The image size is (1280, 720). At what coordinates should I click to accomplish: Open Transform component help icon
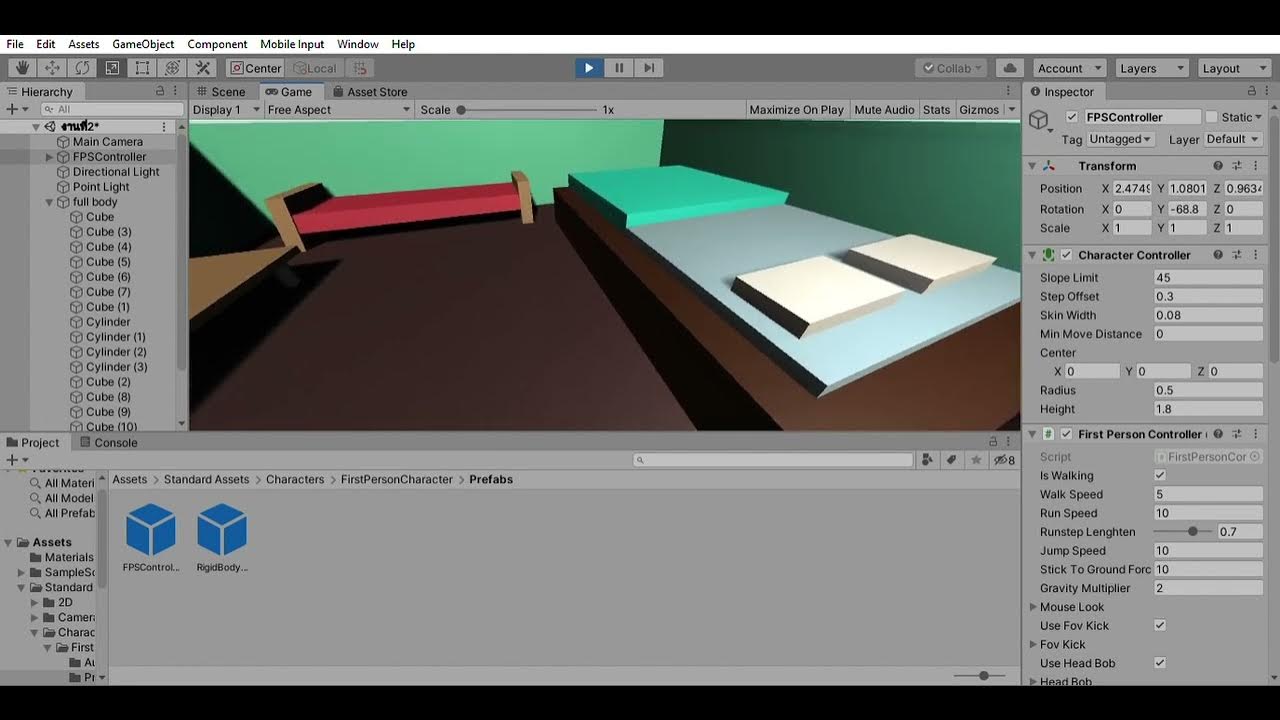pos(1218,166)
